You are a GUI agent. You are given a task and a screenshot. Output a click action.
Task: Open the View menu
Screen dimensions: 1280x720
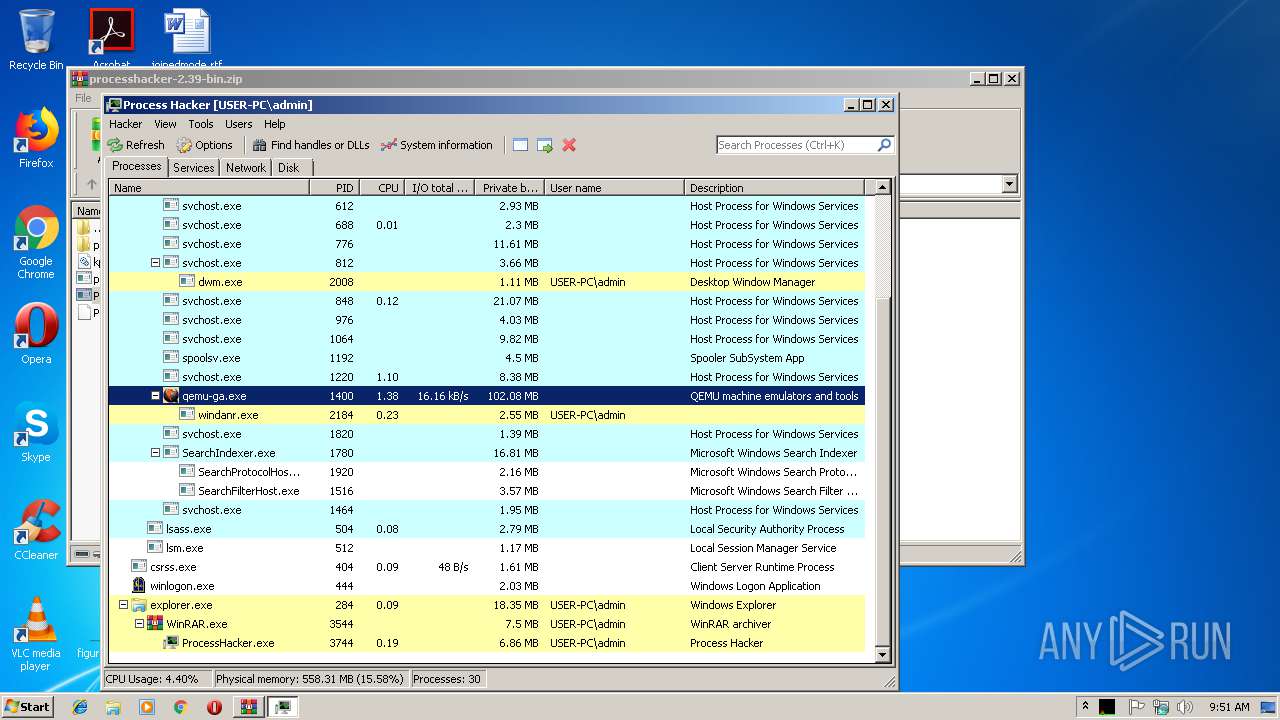pyautogui.click(x=165, y=124)
